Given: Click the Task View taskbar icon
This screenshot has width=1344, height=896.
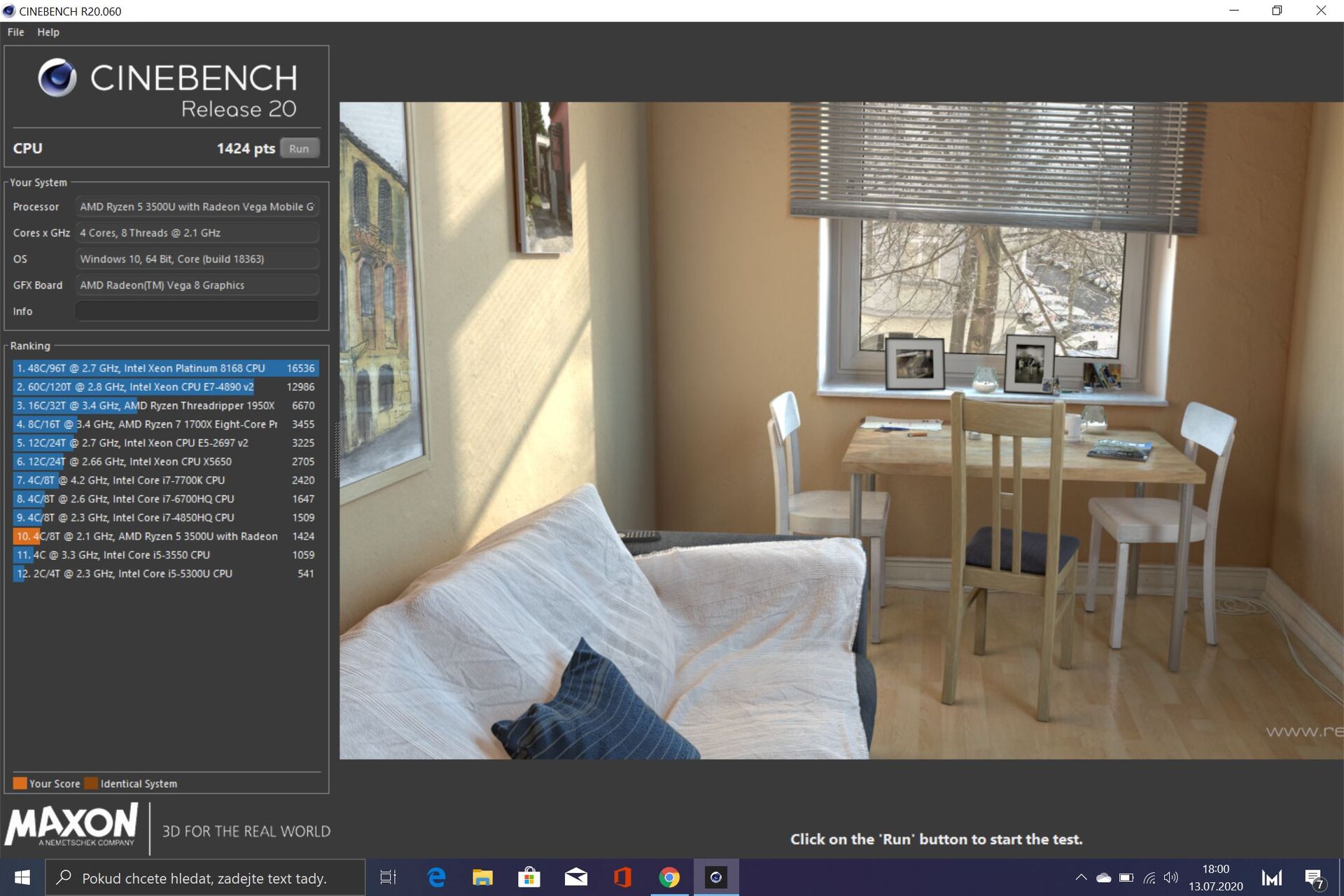Looking at the screenshot, I should tap(388, 878).
